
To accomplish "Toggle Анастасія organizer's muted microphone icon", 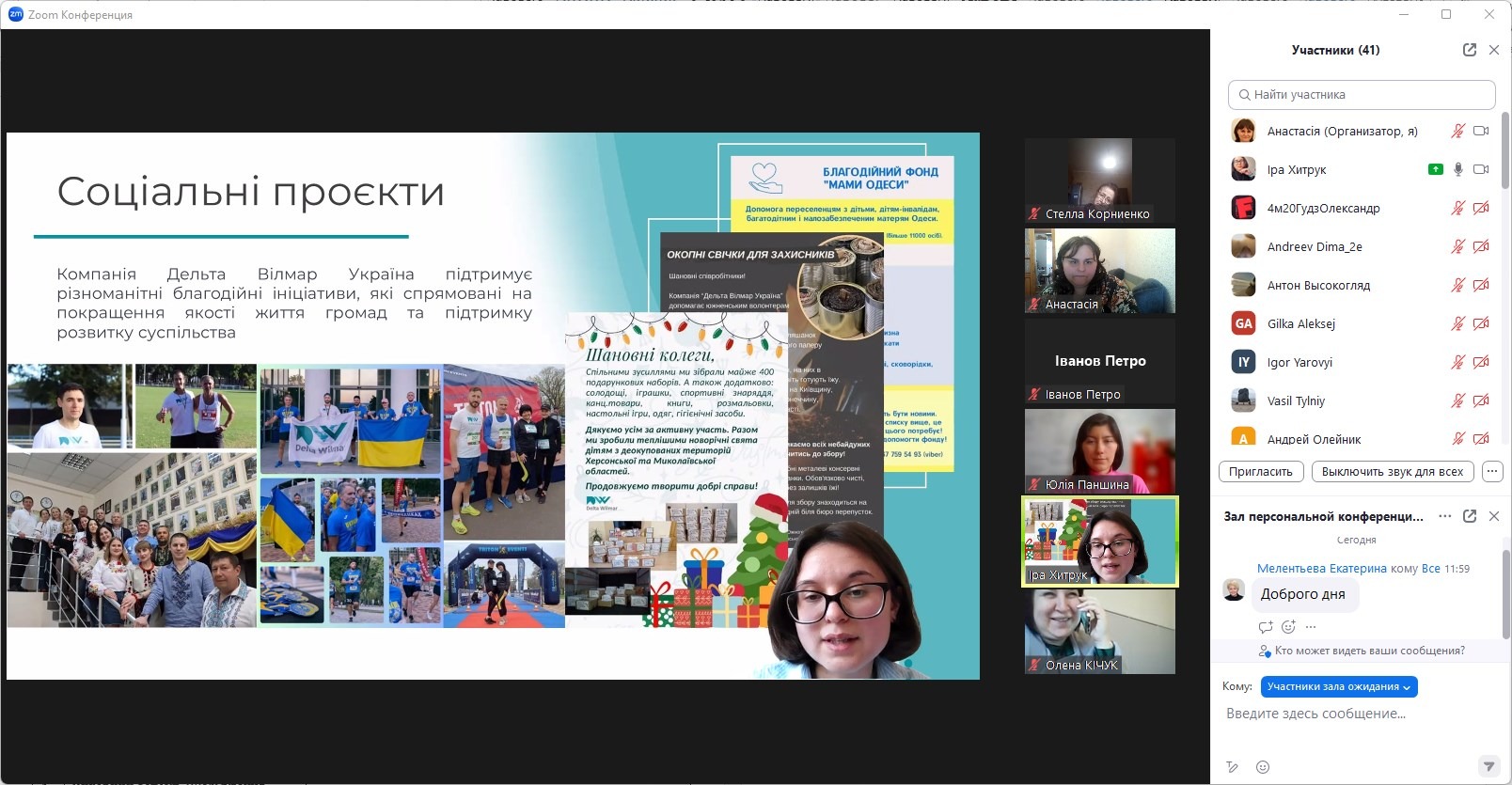I will pyautogui.click(x=1457, y=131).
